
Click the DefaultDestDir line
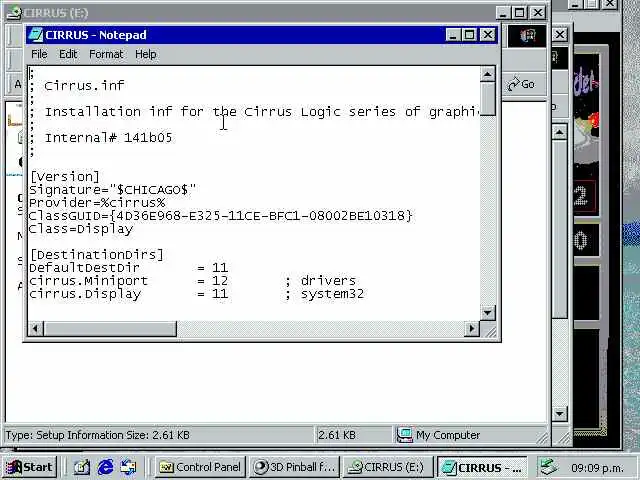129,268
